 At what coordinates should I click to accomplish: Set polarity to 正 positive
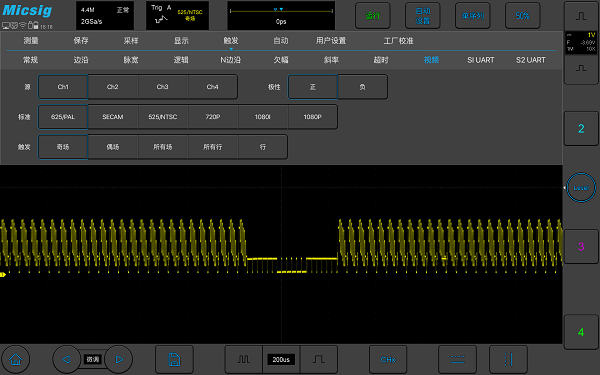[313, 87]
